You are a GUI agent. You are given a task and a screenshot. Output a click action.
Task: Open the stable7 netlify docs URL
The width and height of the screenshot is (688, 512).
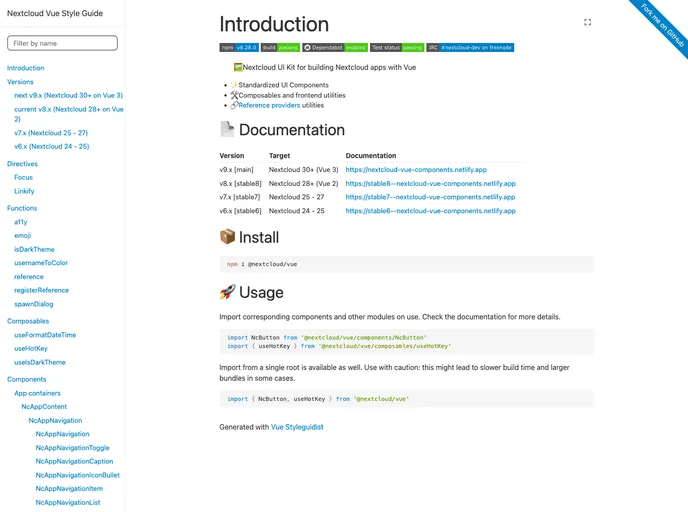point(430,197)
